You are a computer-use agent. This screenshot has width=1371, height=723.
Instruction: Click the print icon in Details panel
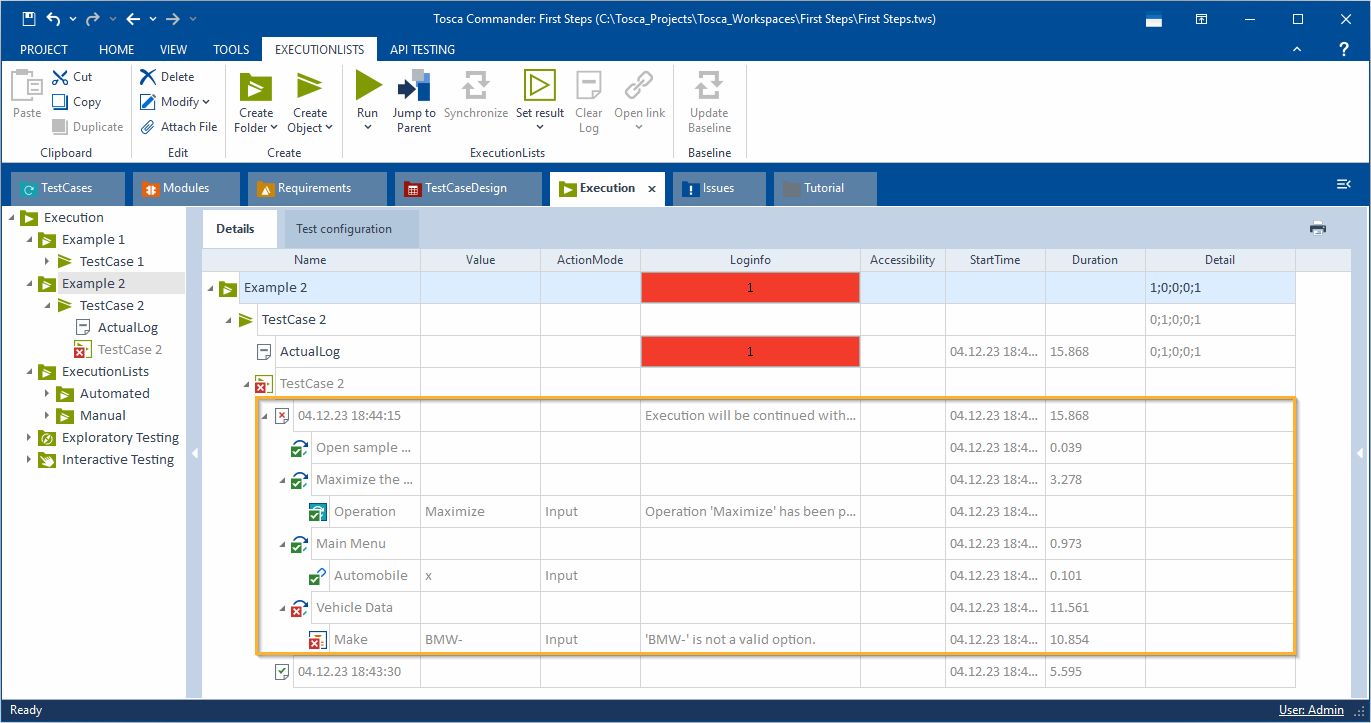click(x=1317, y=229)
